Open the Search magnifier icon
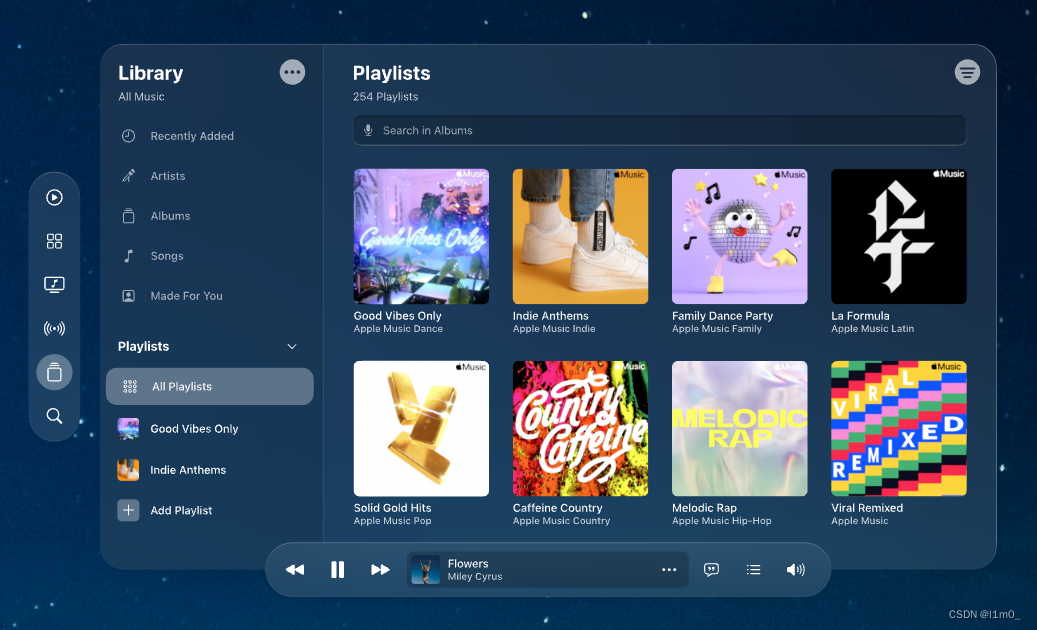The image size is (1037, 630). click(54, 416)
